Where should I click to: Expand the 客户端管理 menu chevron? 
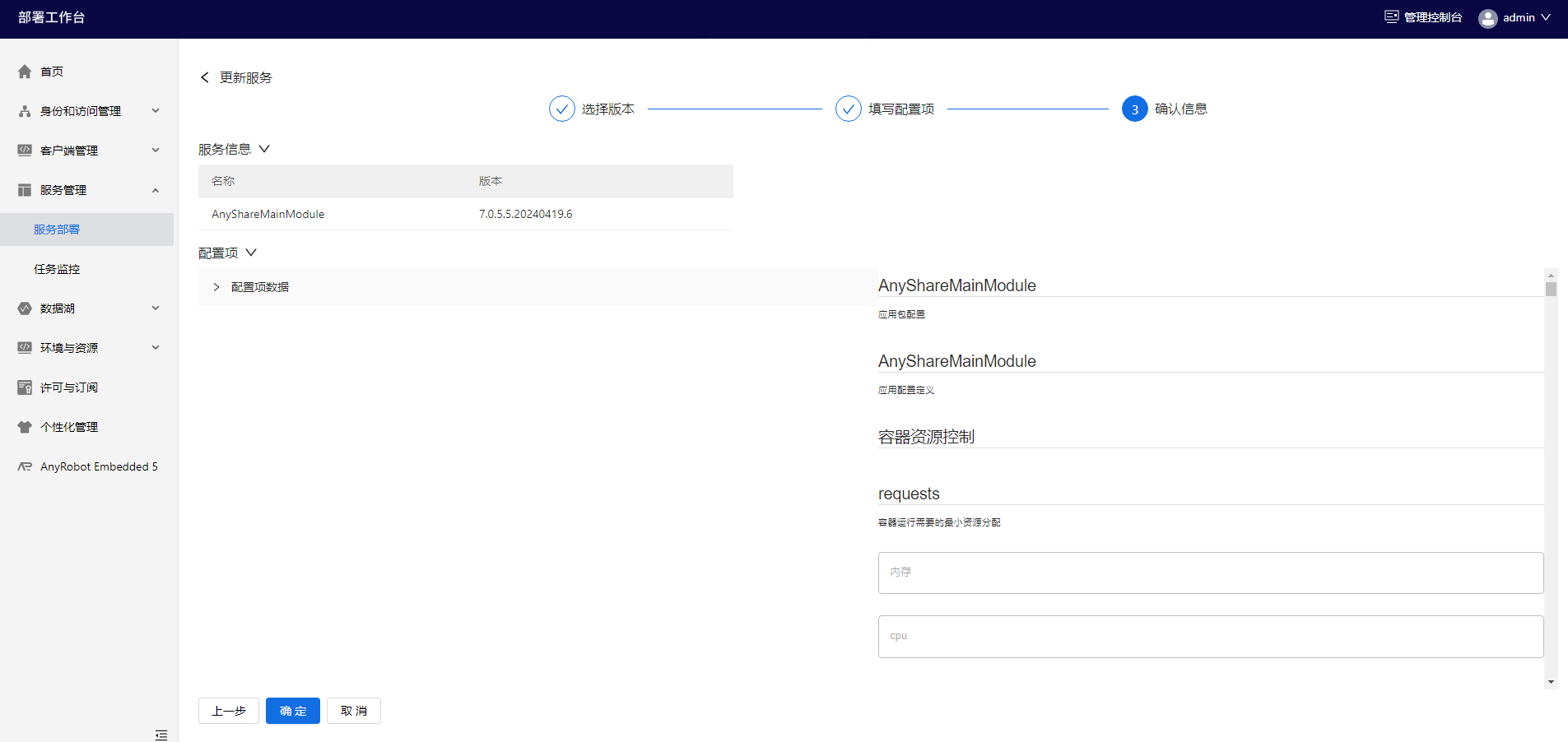click(156, 151)
